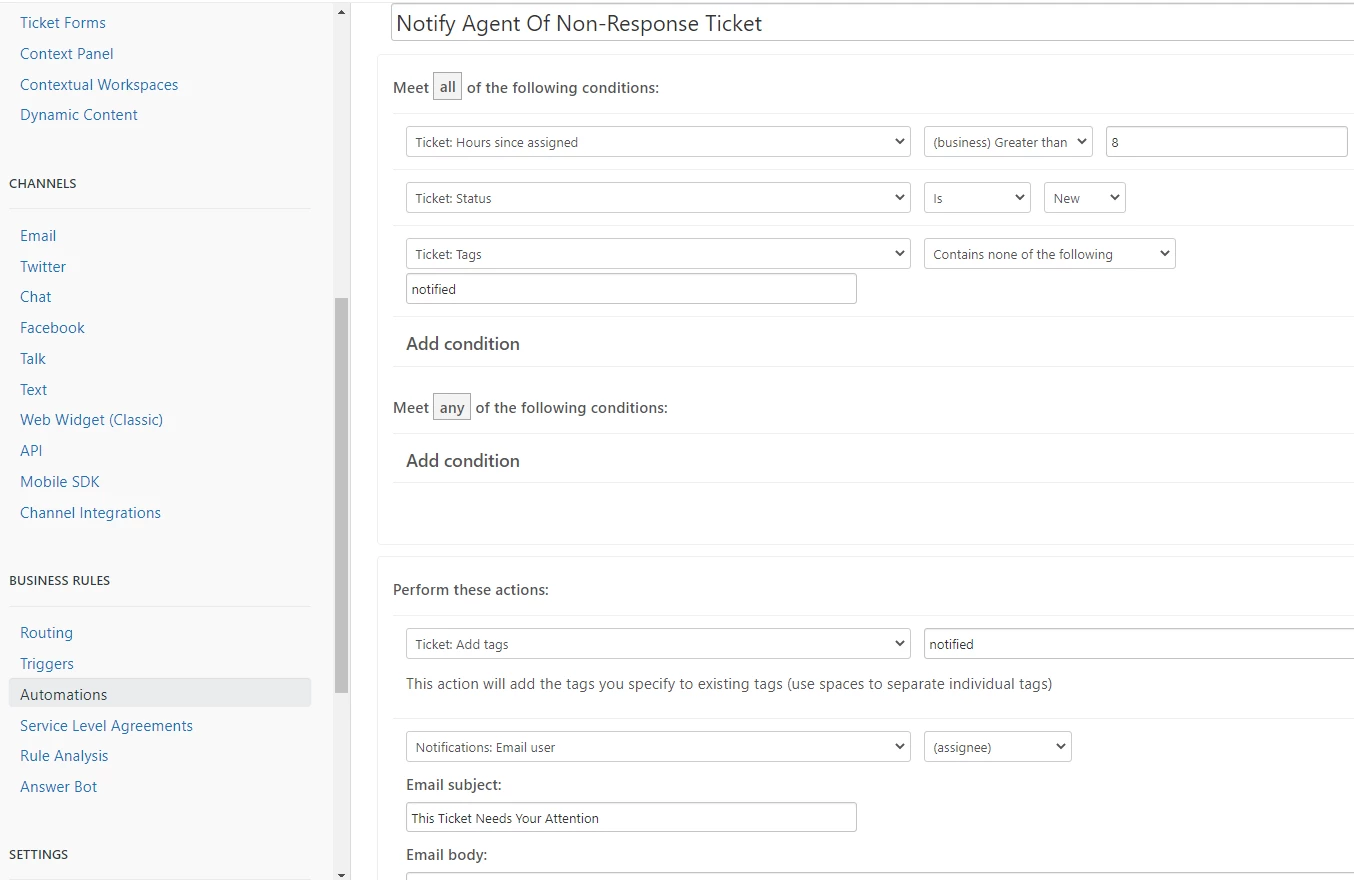Open the '(assignee)' recipient dropdown

click(x=997, y=747)
